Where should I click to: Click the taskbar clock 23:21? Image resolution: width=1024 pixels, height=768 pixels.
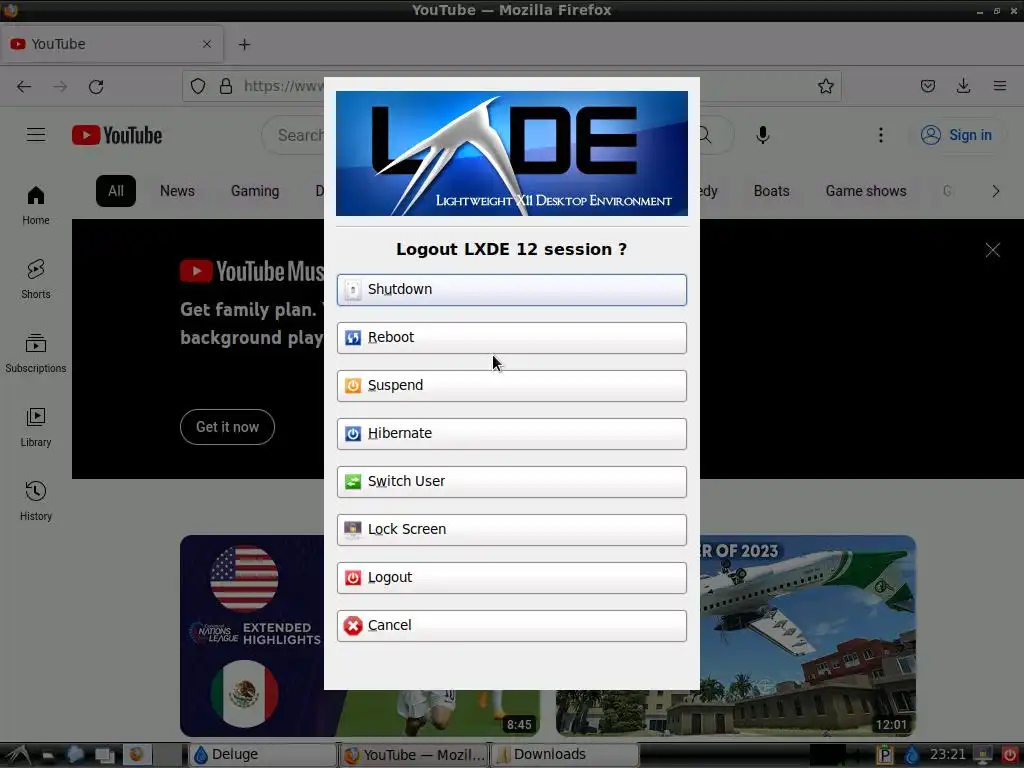947,754
